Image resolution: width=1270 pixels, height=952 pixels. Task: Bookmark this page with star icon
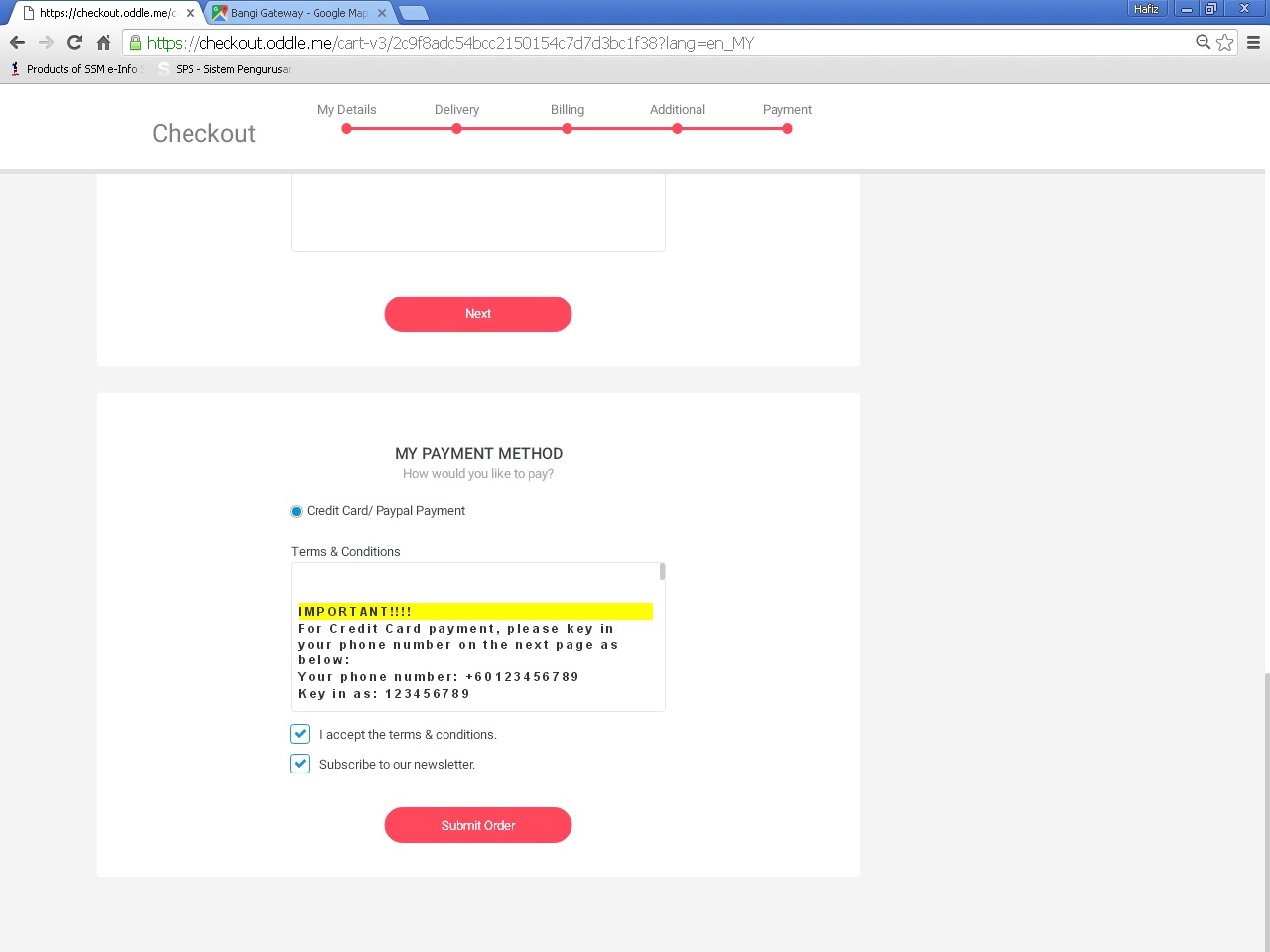(x=1225, y=42)
